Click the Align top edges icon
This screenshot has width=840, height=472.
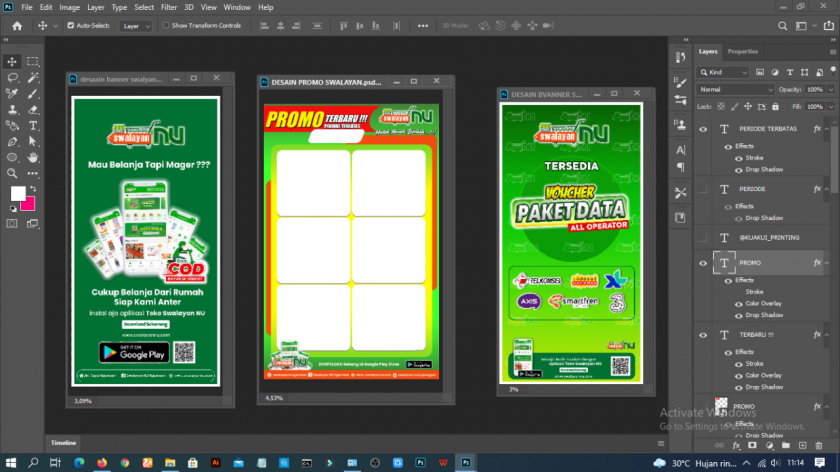click(x=343, y=26)
